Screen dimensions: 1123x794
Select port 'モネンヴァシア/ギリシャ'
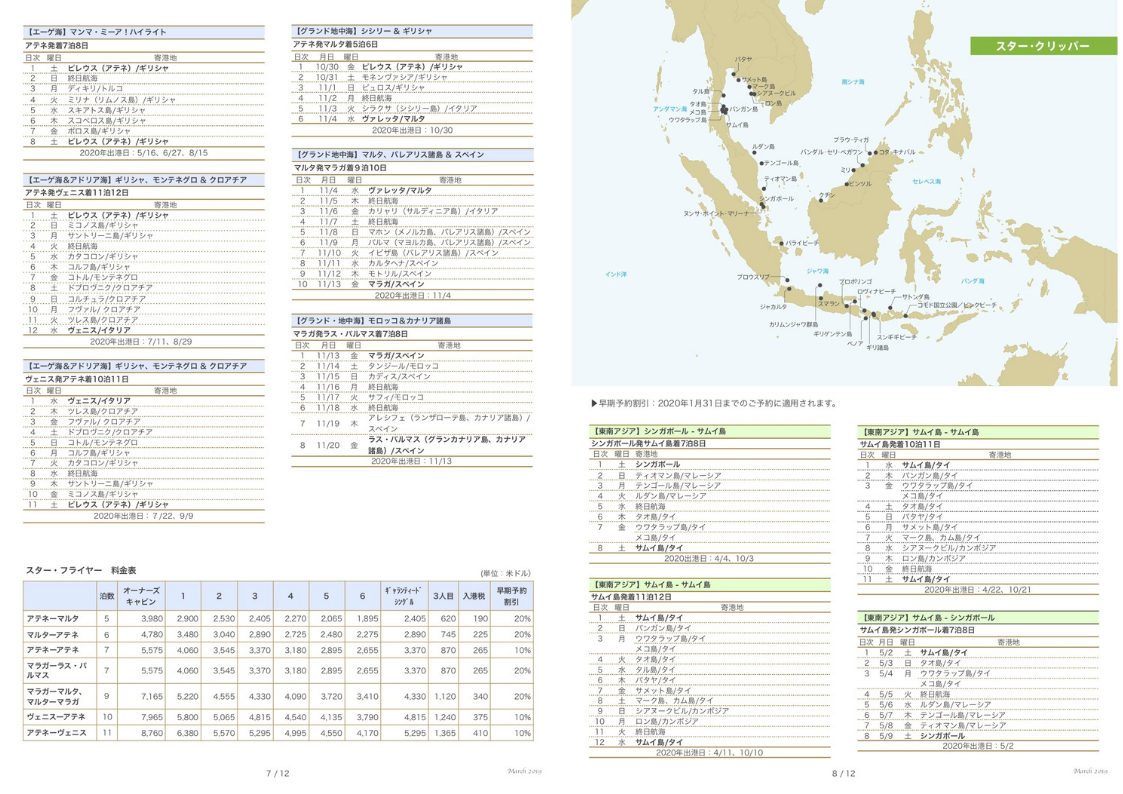[x=405, y=77]
